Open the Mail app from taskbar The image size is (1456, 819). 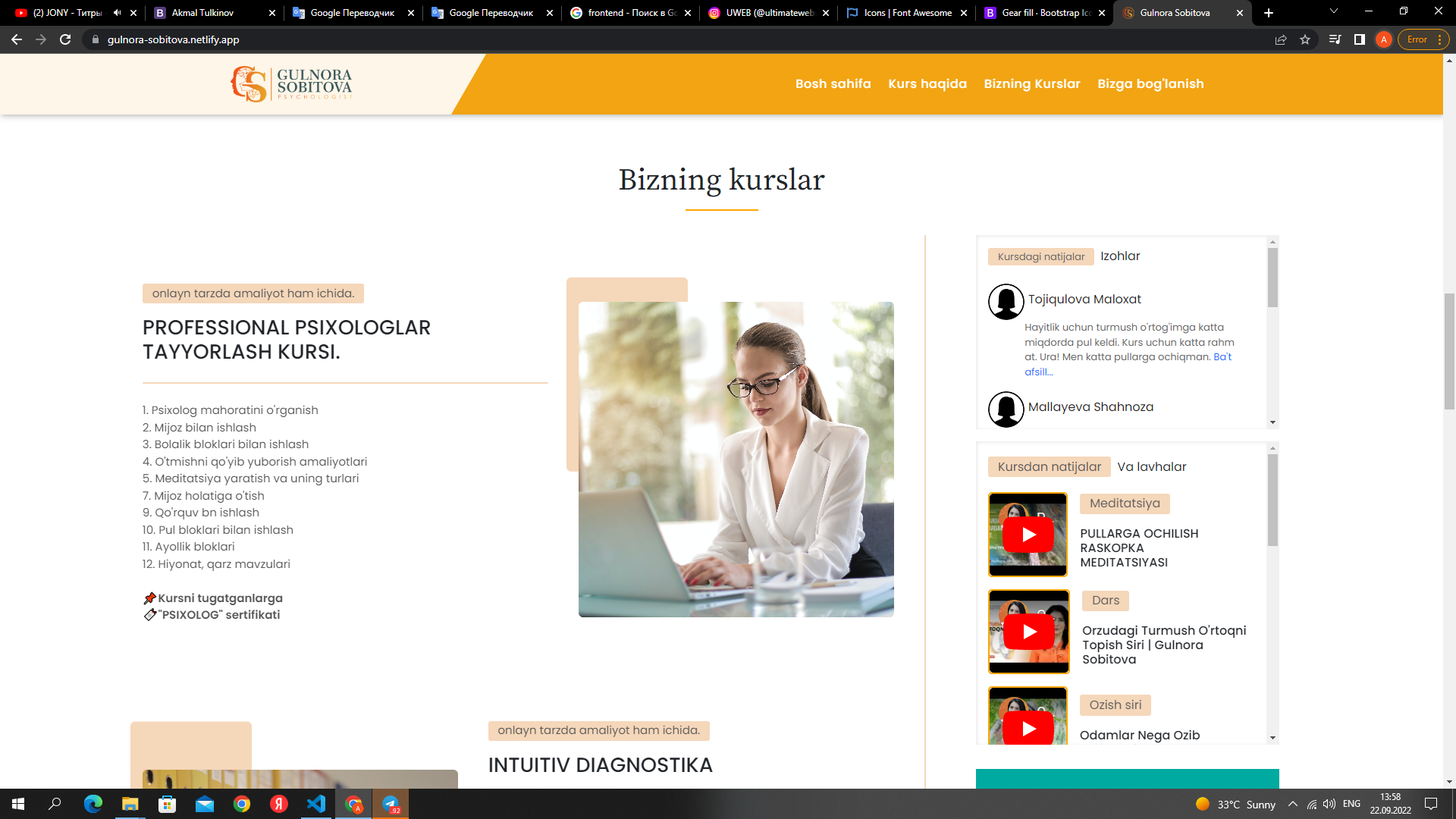coord(204,804)
